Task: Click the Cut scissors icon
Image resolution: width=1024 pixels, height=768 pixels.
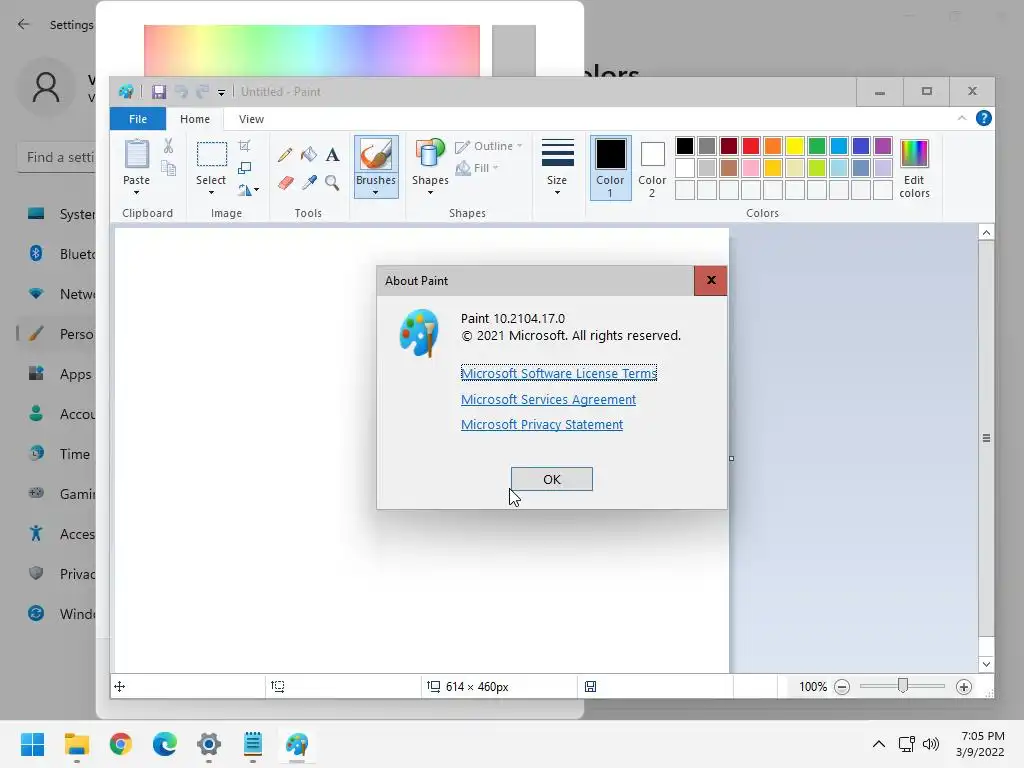Action: point(168,146)
